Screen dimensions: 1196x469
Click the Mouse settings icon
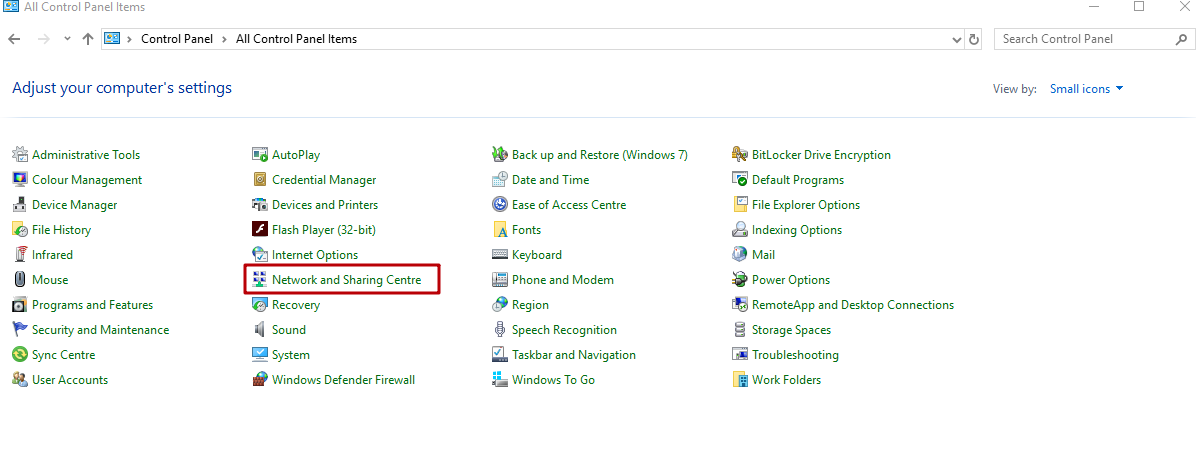20,280
